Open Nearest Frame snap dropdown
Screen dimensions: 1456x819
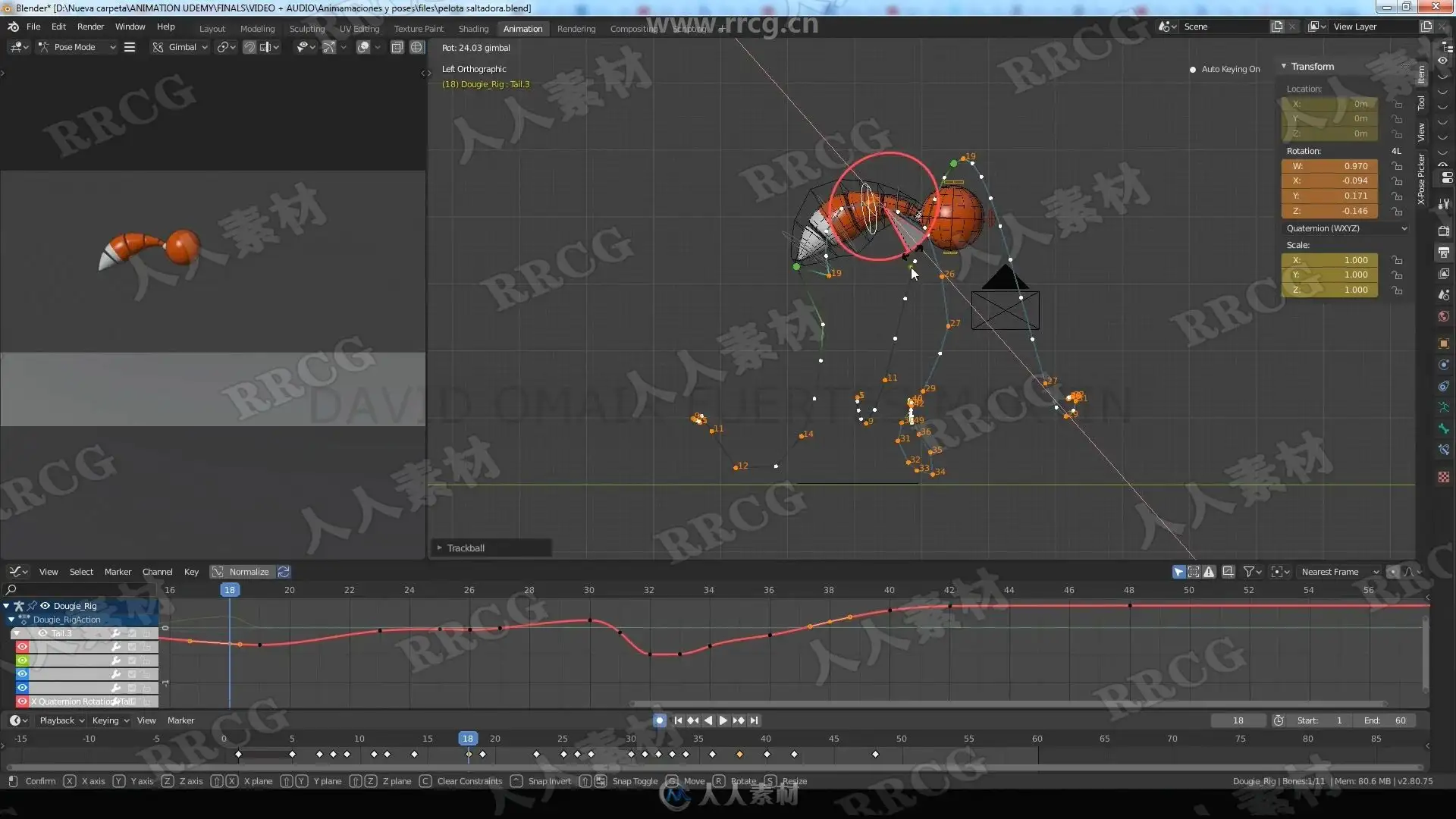[x=1339, y=572]
